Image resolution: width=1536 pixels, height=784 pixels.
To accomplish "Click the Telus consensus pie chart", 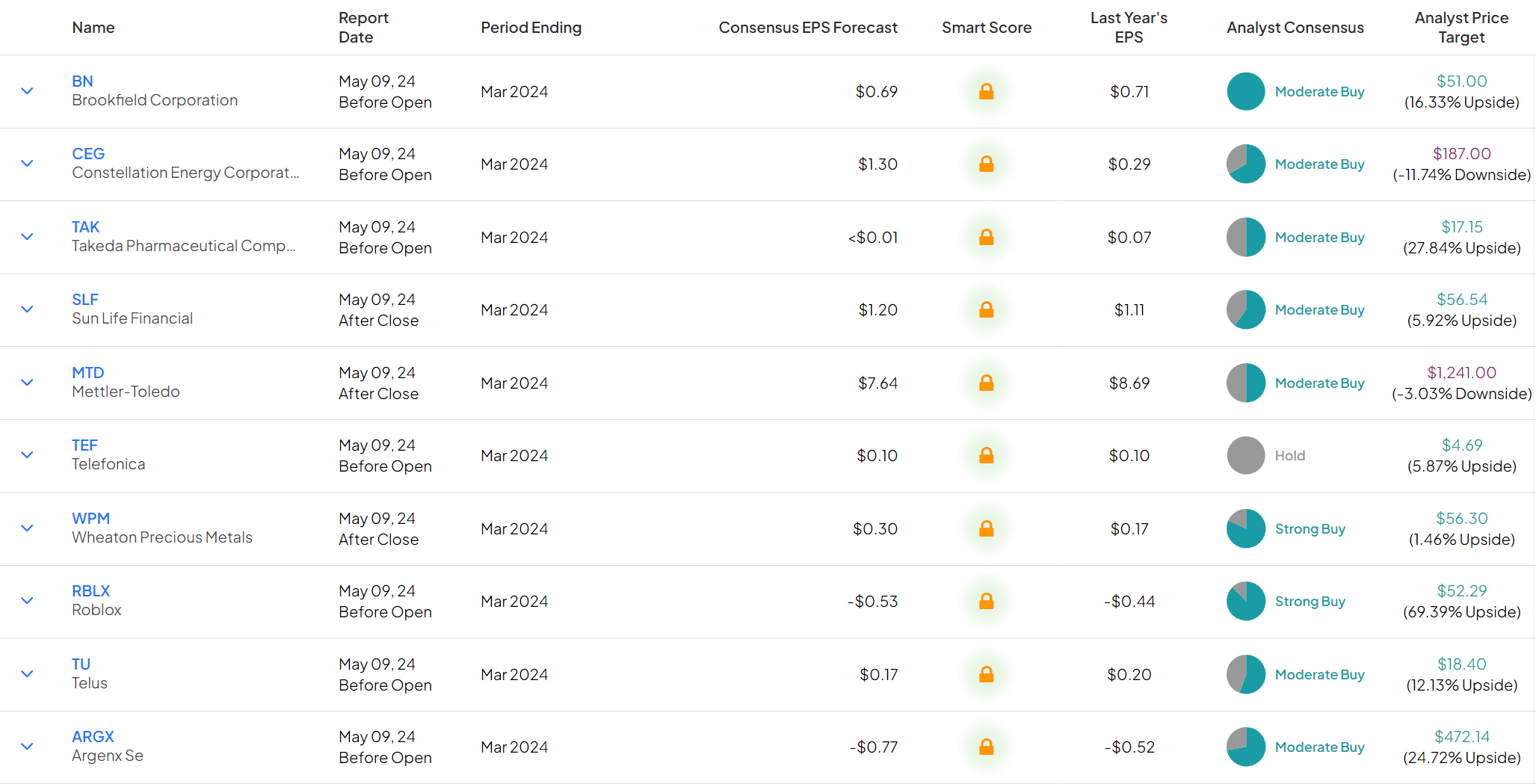I will pos(1246,674).
